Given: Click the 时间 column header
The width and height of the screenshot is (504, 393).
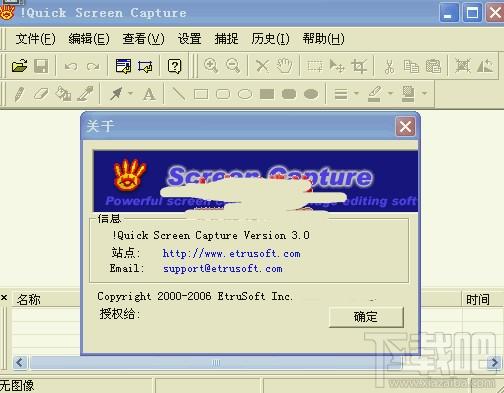Looking at the screenshot, I should pos(482,299).
